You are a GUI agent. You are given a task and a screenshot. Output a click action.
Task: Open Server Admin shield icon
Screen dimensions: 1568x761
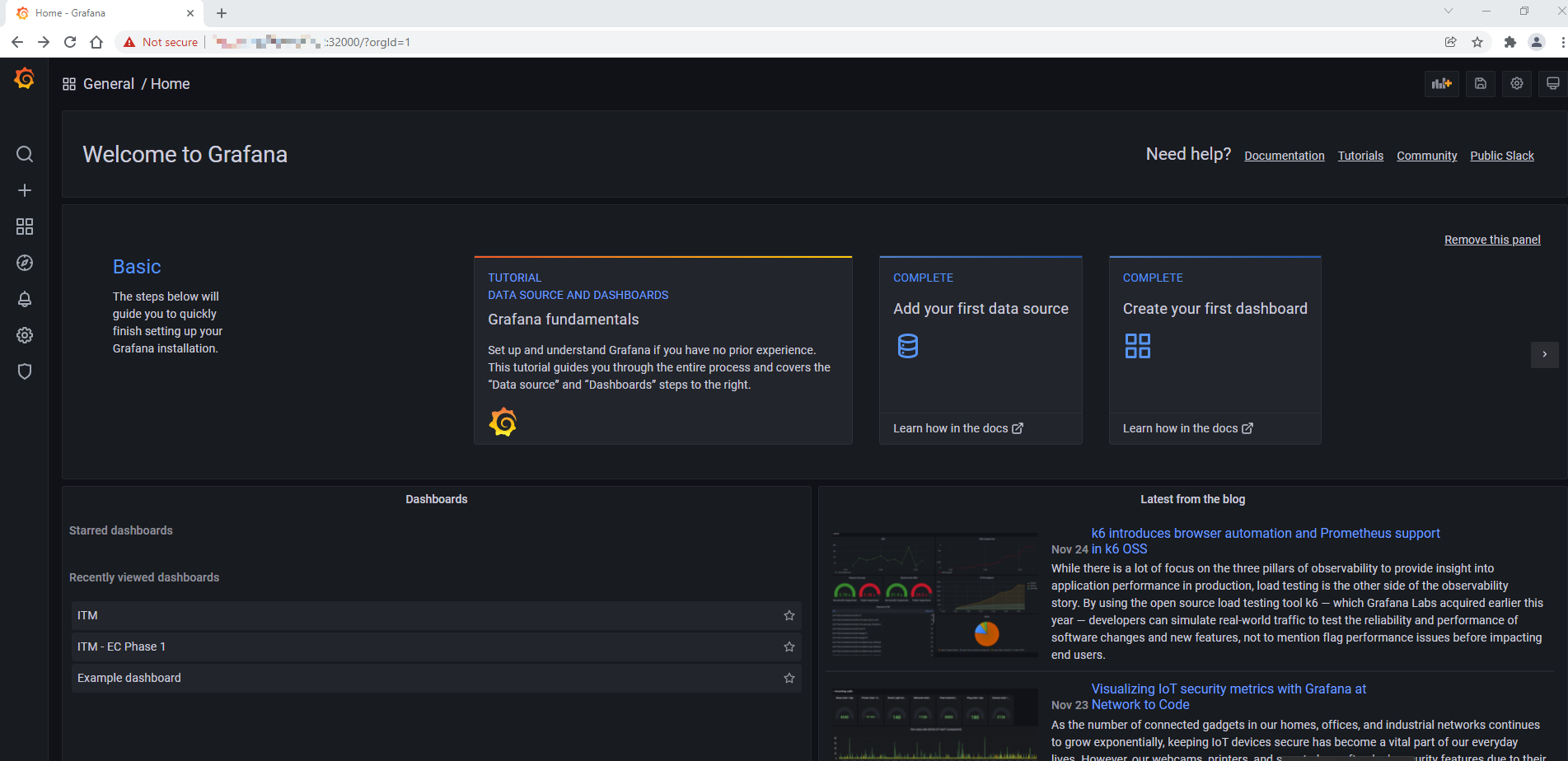tap(25, 371)
